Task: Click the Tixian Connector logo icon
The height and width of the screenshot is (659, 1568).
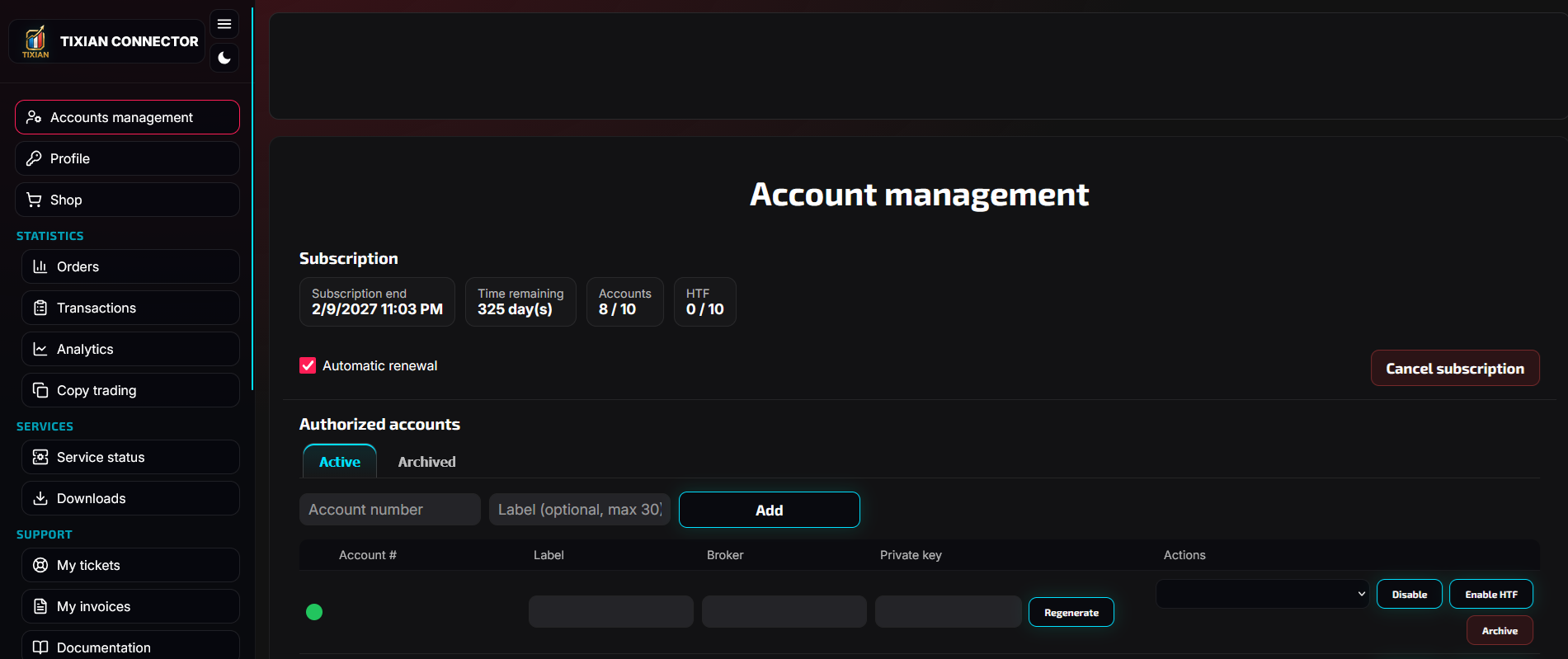Action: coord(35,40)
